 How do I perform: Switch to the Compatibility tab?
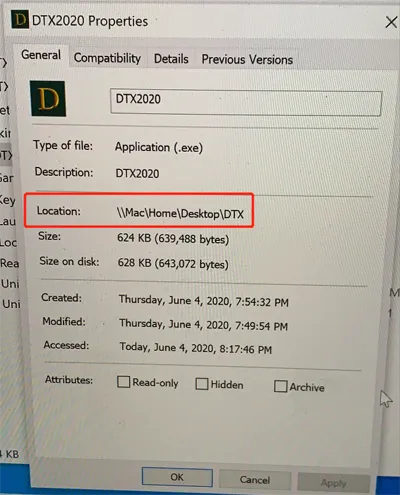tap(107, 58)
